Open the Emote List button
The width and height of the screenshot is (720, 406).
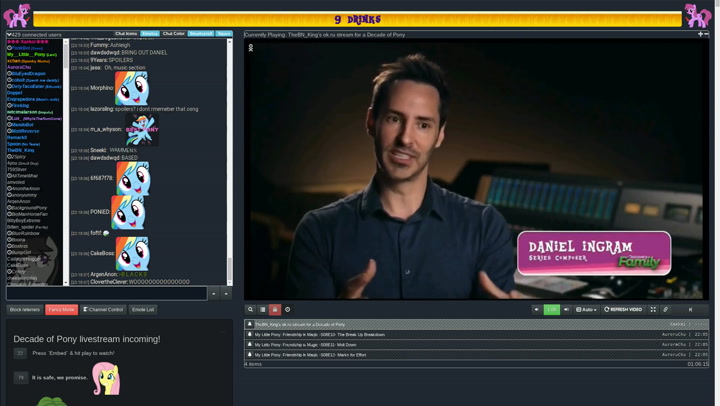coord(143,310)
